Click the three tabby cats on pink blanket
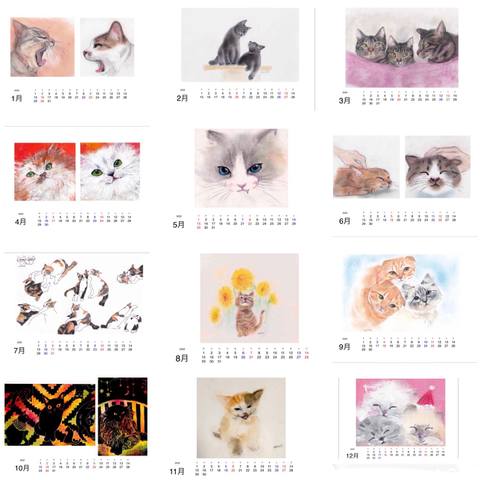Image resolution: width=480 pixels, height=480 pixels. (x=402, y=48)
